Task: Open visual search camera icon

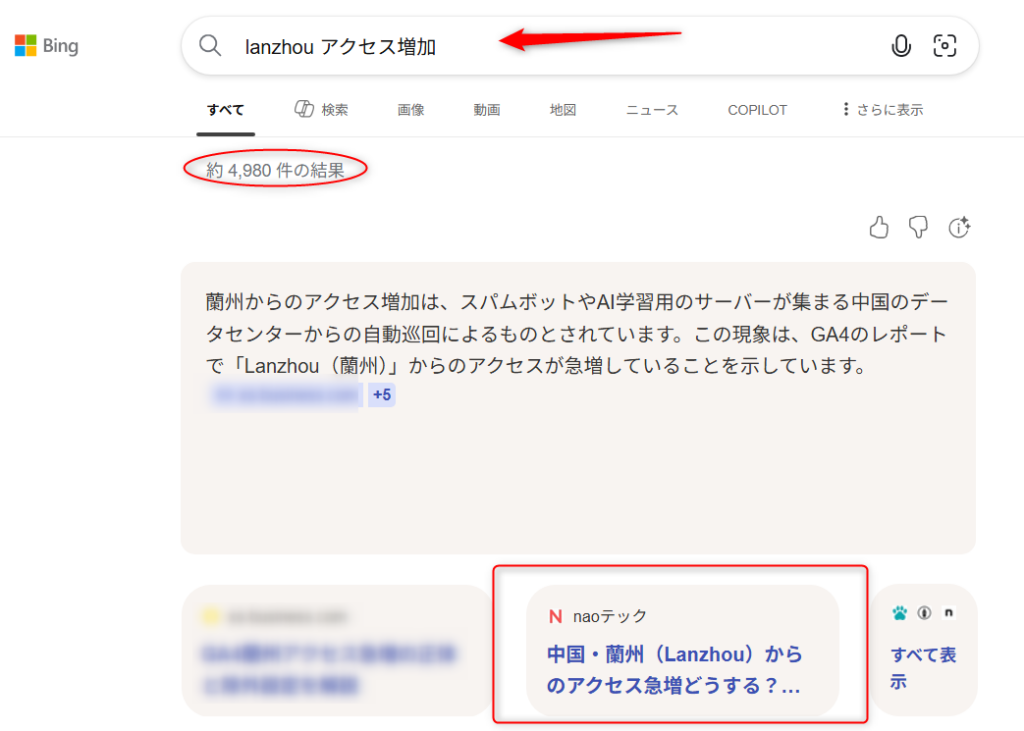Action: pyautogui.click(x=944, y=46)
